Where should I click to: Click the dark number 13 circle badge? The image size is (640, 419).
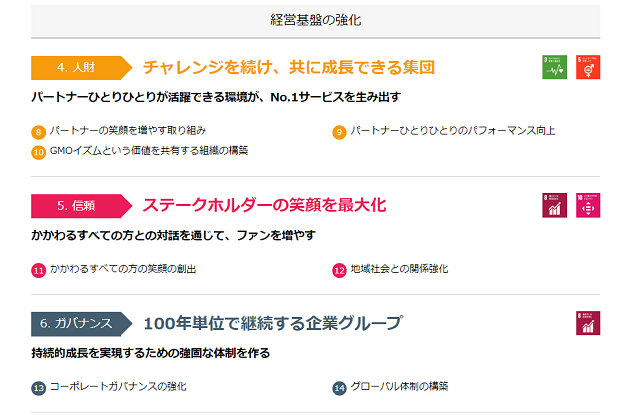pos(38,388)
